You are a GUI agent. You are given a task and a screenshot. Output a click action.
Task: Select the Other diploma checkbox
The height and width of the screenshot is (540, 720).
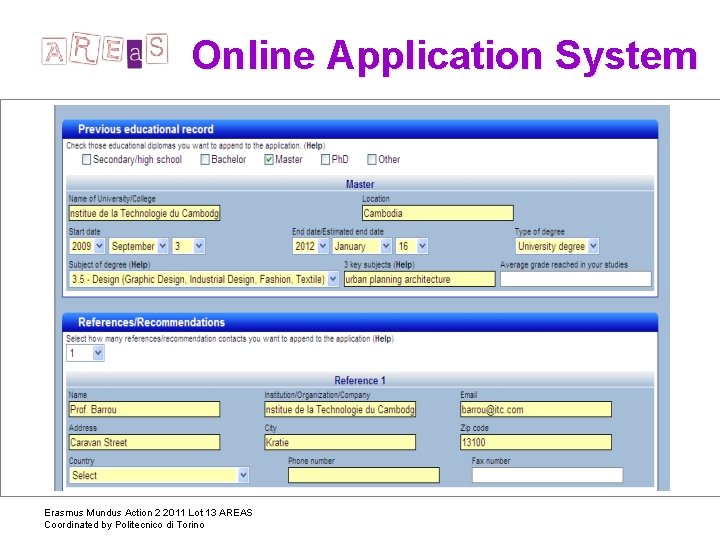[371, 159]
